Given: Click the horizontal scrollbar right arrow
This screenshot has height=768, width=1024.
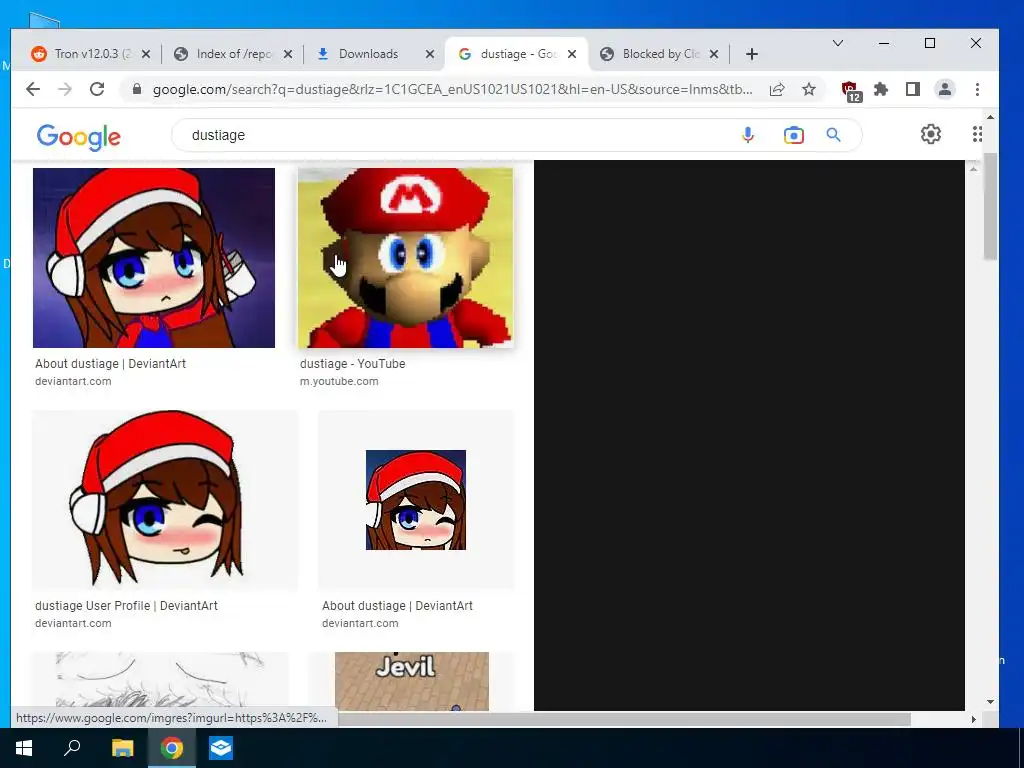Looking at the screenshot, I should click(x=974, y=719).
